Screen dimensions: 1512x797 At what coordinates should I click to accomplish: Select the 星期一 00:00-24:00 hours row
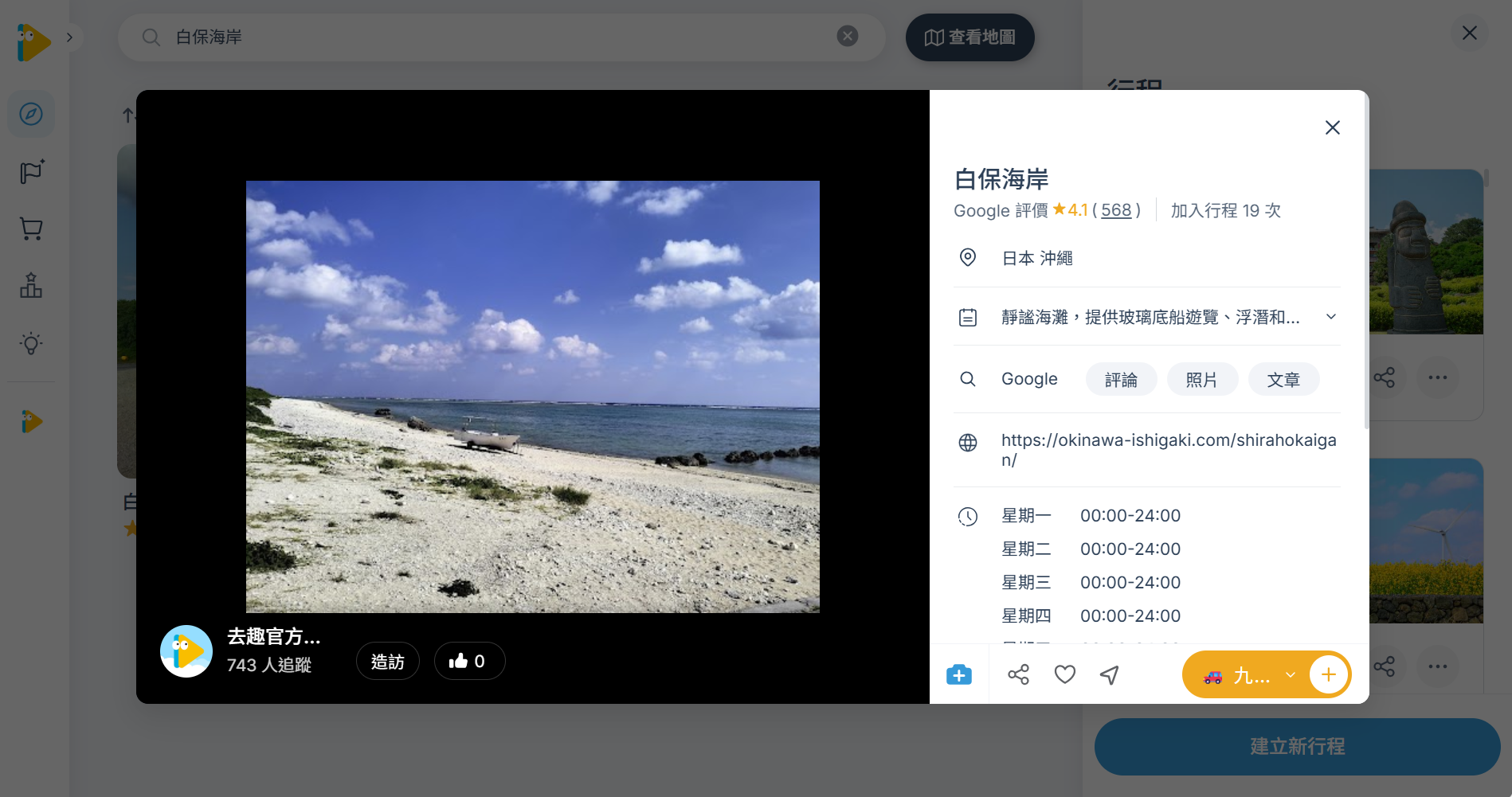[x=1091, y=516]
